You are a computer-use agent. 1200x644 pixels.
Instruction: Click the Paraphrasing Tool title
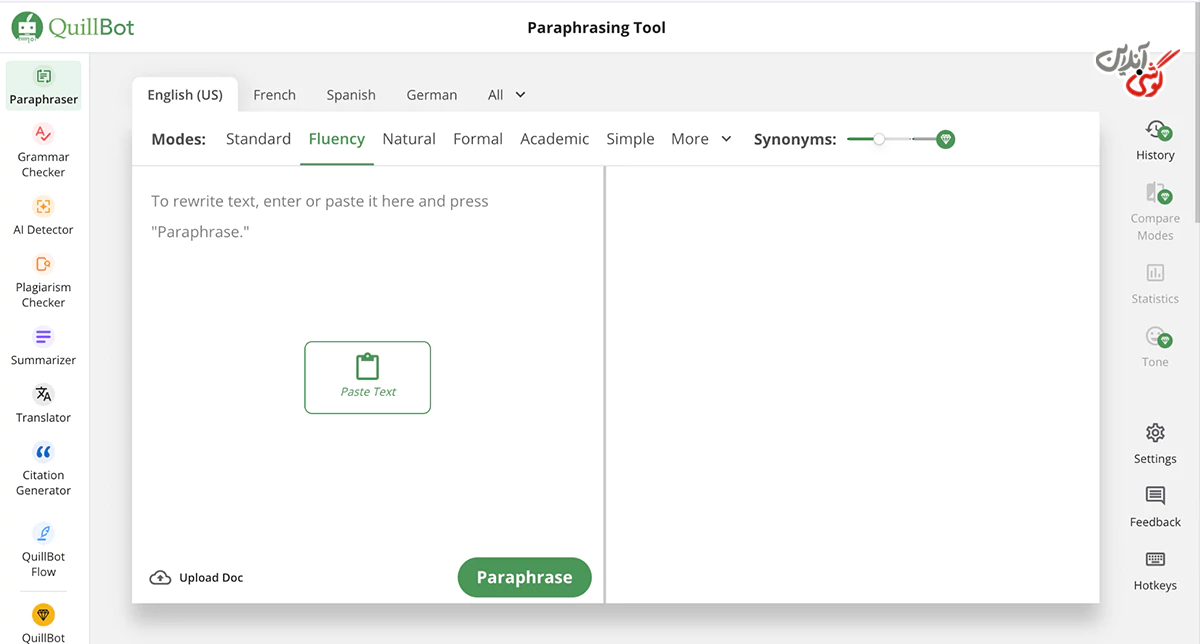(x=596, y=27)
